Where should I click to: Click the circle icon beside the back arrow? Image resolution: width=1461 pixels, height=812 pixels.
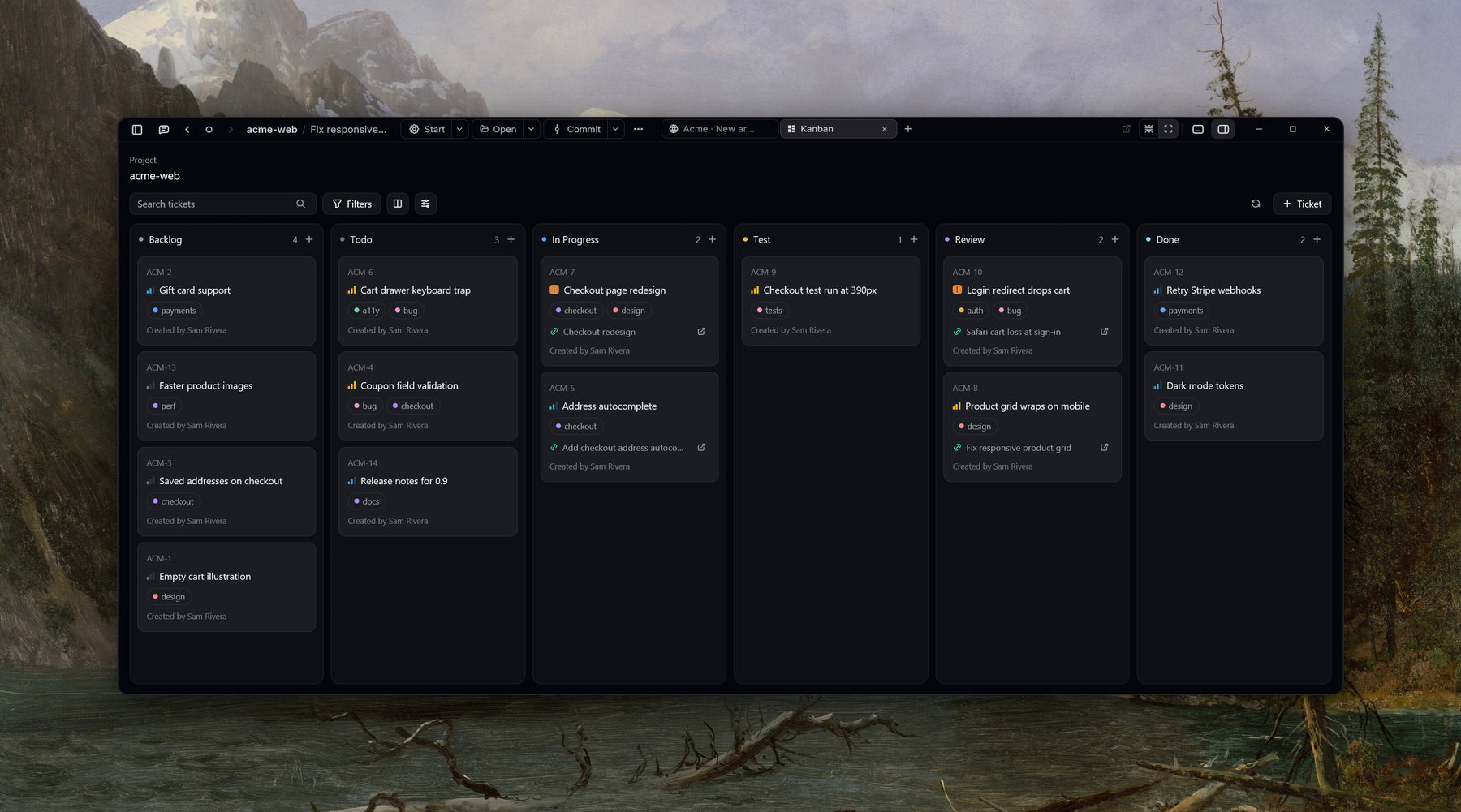(x=209, y=129)
